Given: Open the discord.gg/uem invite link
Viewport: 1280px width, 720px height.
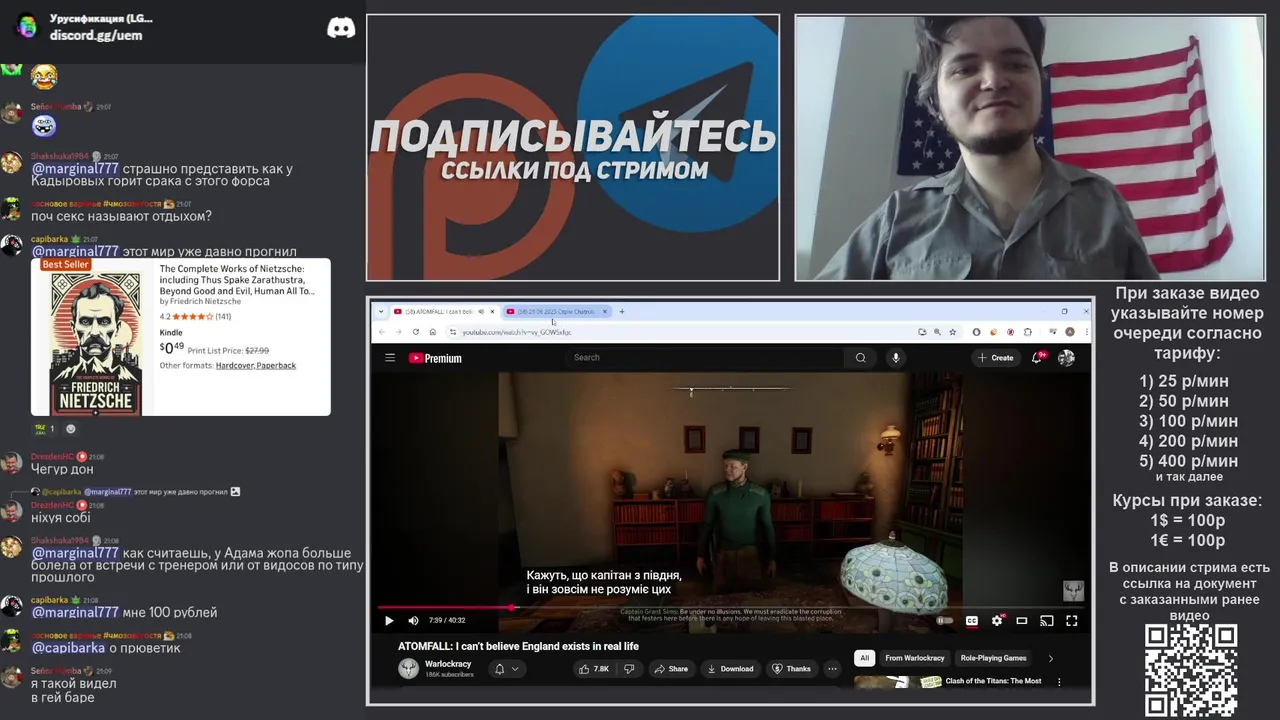Looking at the screenshot, I should pyautogui.click(x=96, y=35).
